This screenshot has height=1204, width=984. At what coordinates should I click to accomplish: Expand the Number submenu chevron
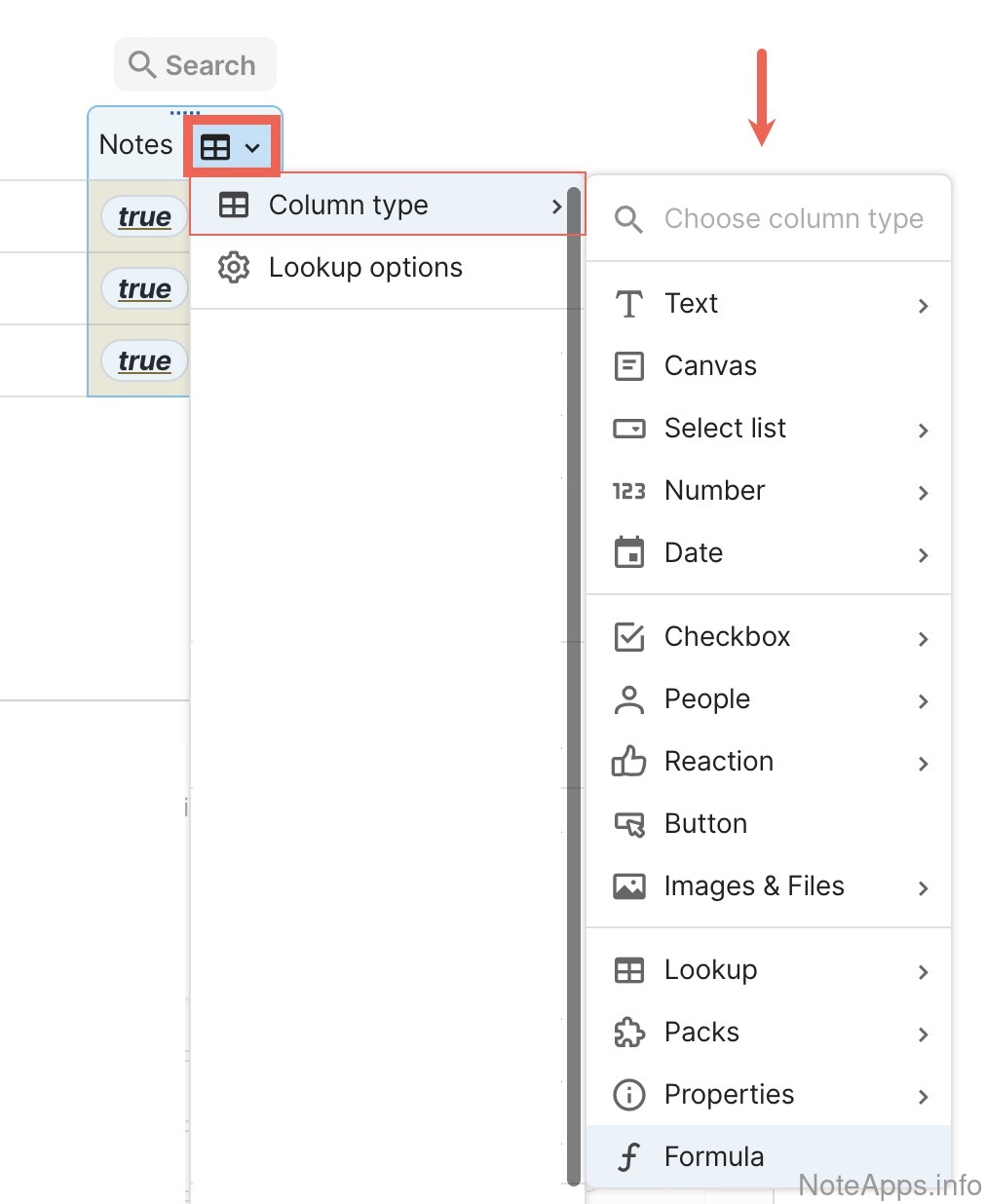pyautogui.click(x=923, y=492)
